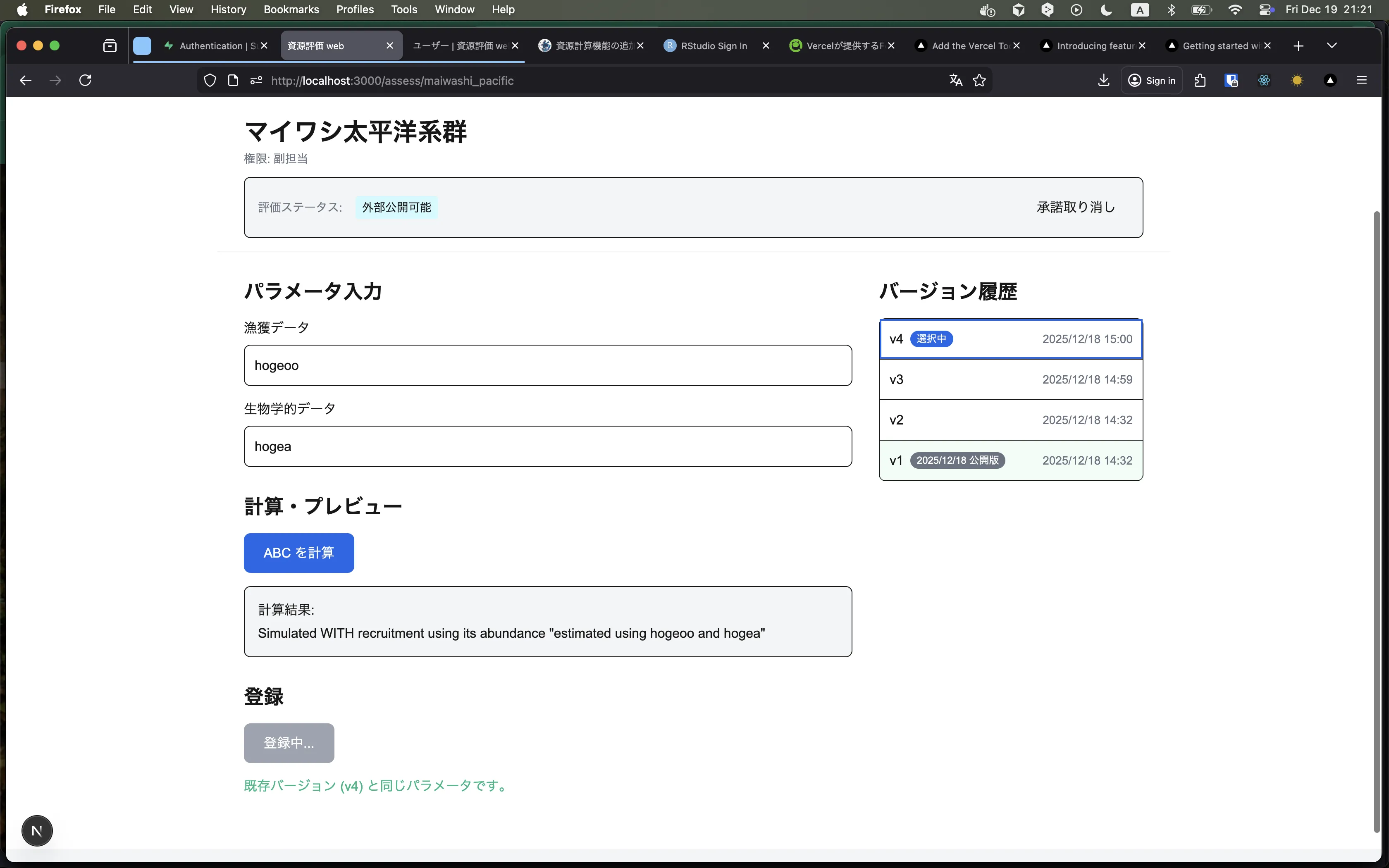The image size is (1389, 868).
Task: Open the Downloads icon in toolbar
Action: [x=1103, y=80]
